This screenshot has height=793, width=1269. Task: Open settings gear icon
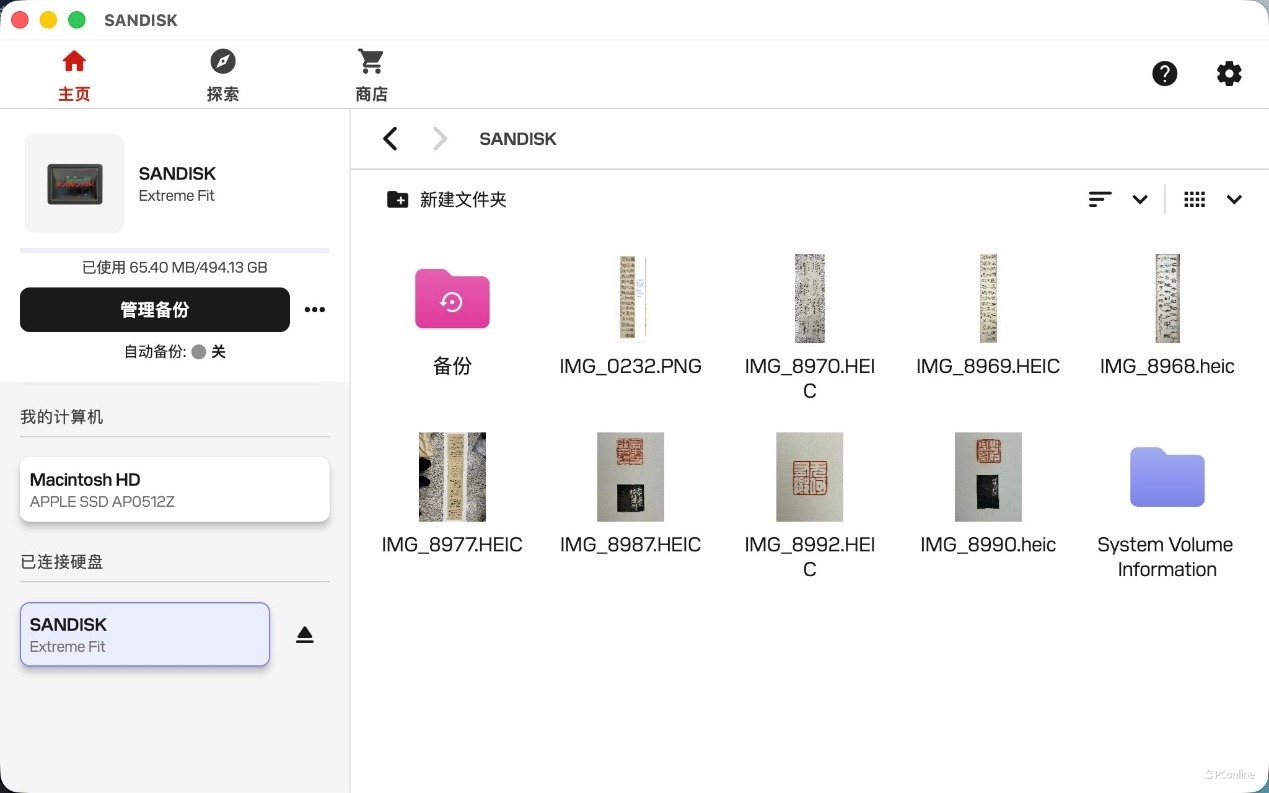pos(1229,73)
